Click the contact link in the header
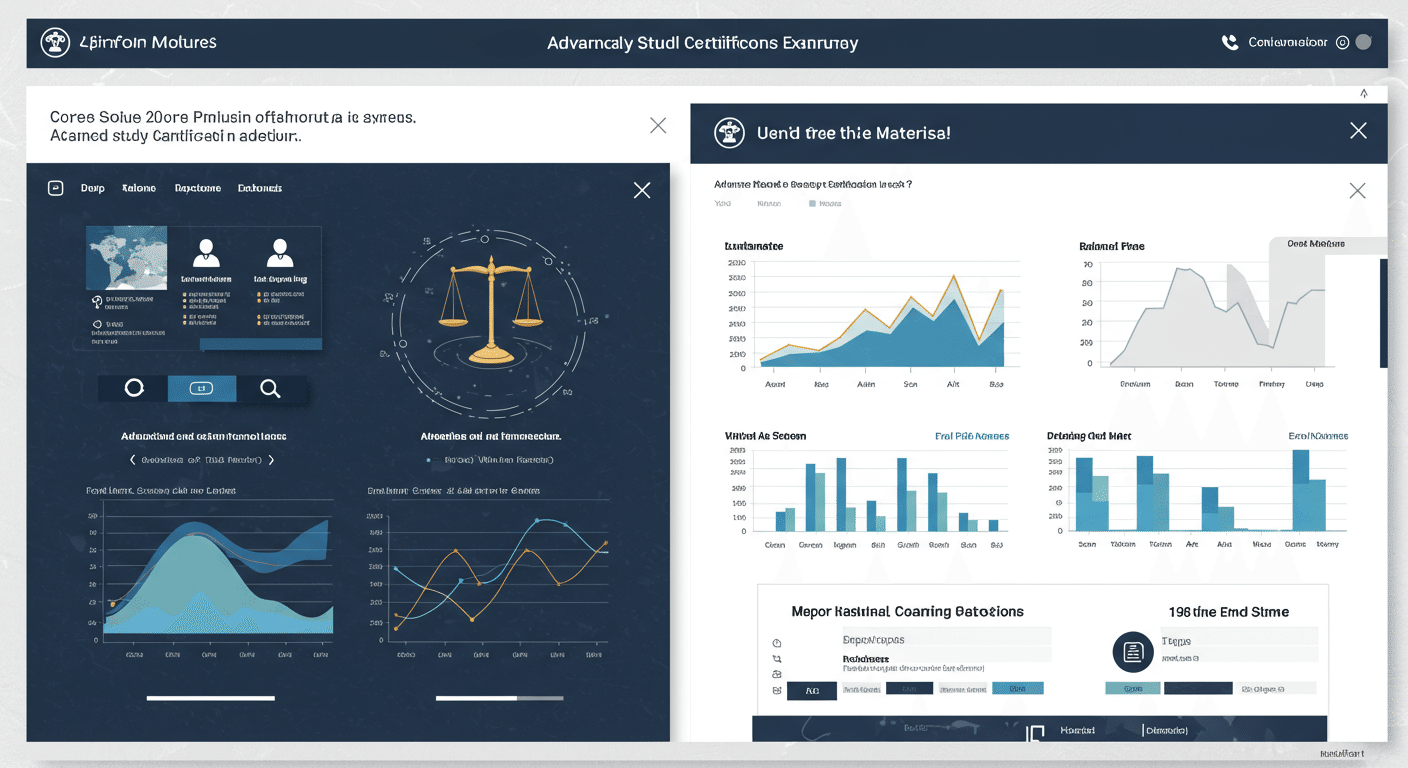The height and width of the screenshot is (768, 1408). click(x=1288, y=43)
